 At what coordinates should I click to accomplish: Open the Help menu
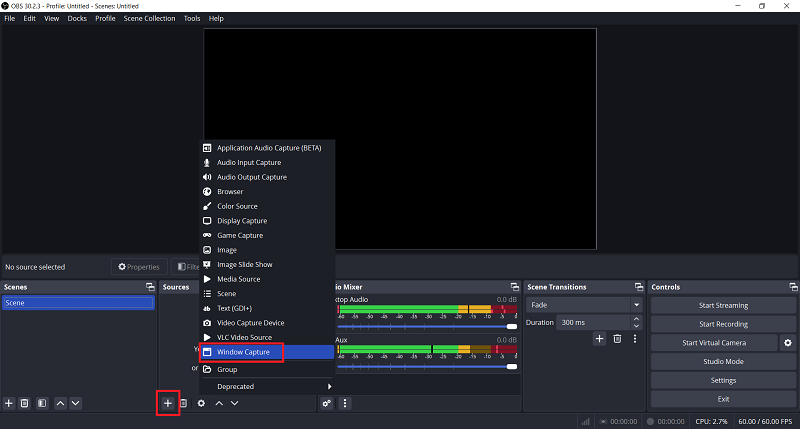point(216,18)
